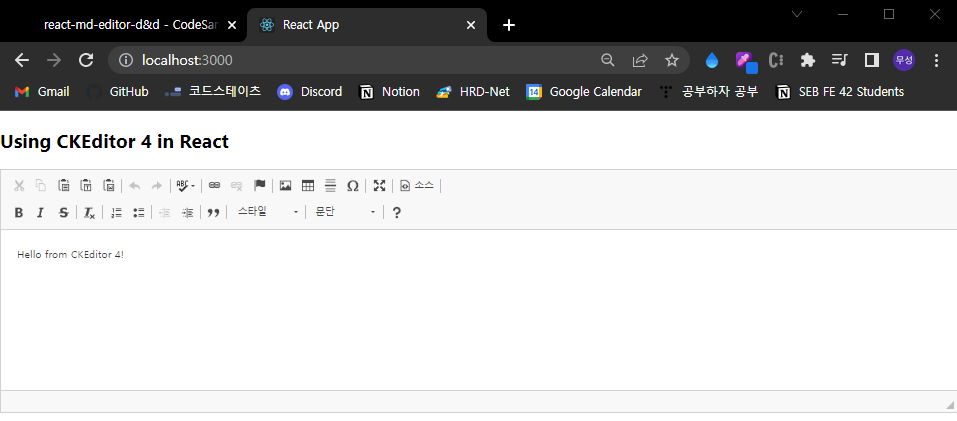Viewport: 957px width, 421px height.
Task: Toggle the browser side panel
Action: coord(872,60)
